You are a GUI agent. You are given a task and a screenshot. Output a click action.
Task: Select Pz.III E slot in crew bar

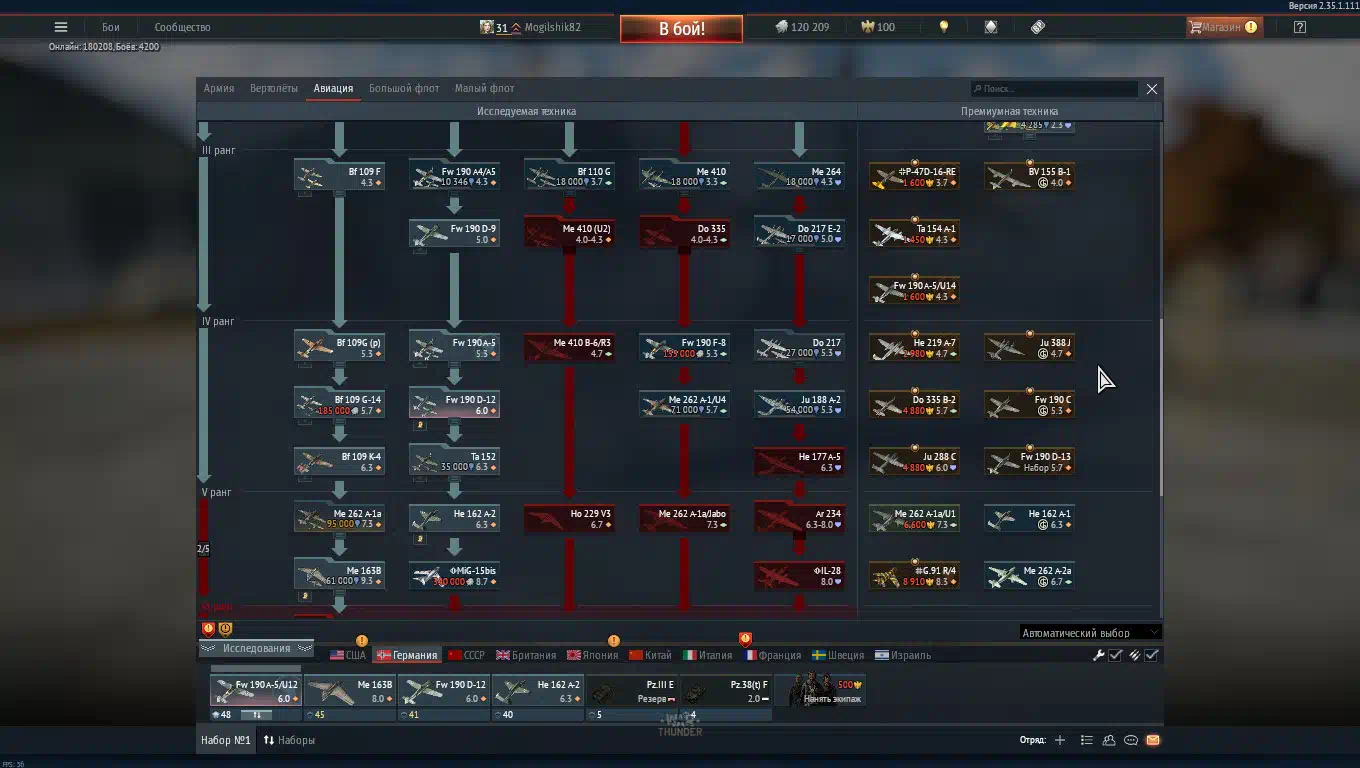(x=631, y=691)
